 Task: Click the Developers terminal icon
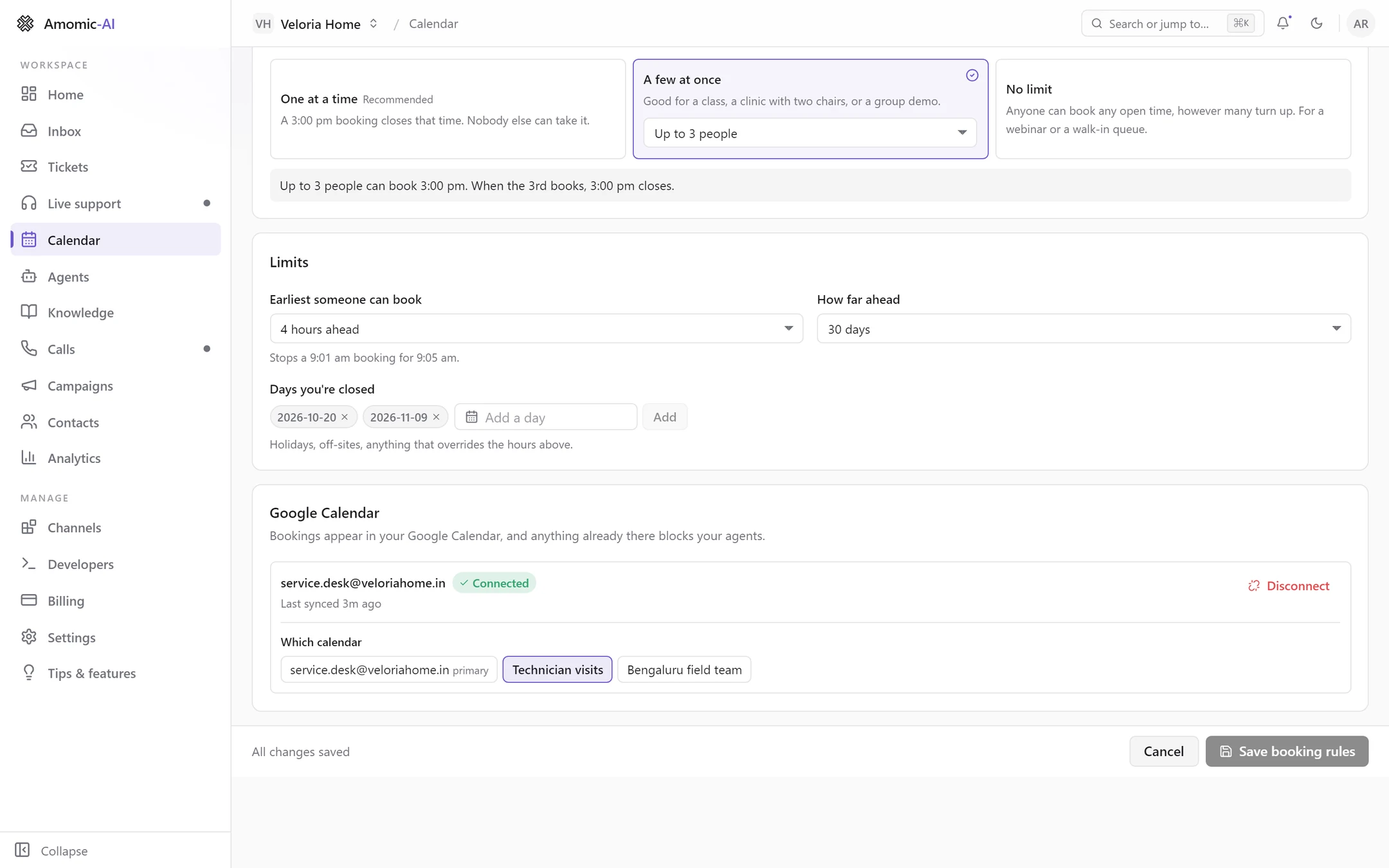29,563
